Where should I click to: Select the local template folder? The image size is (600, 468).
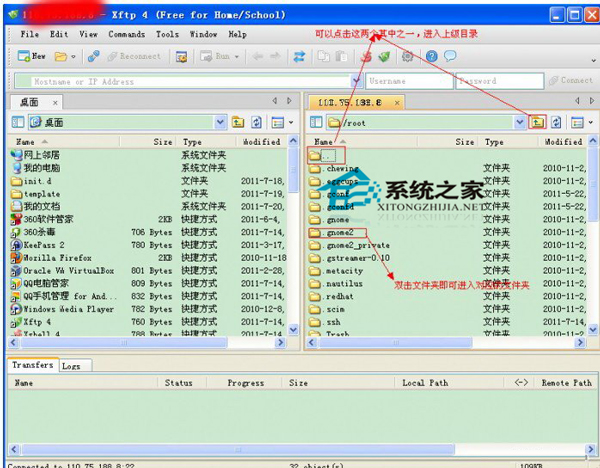(x=35, y=194)
